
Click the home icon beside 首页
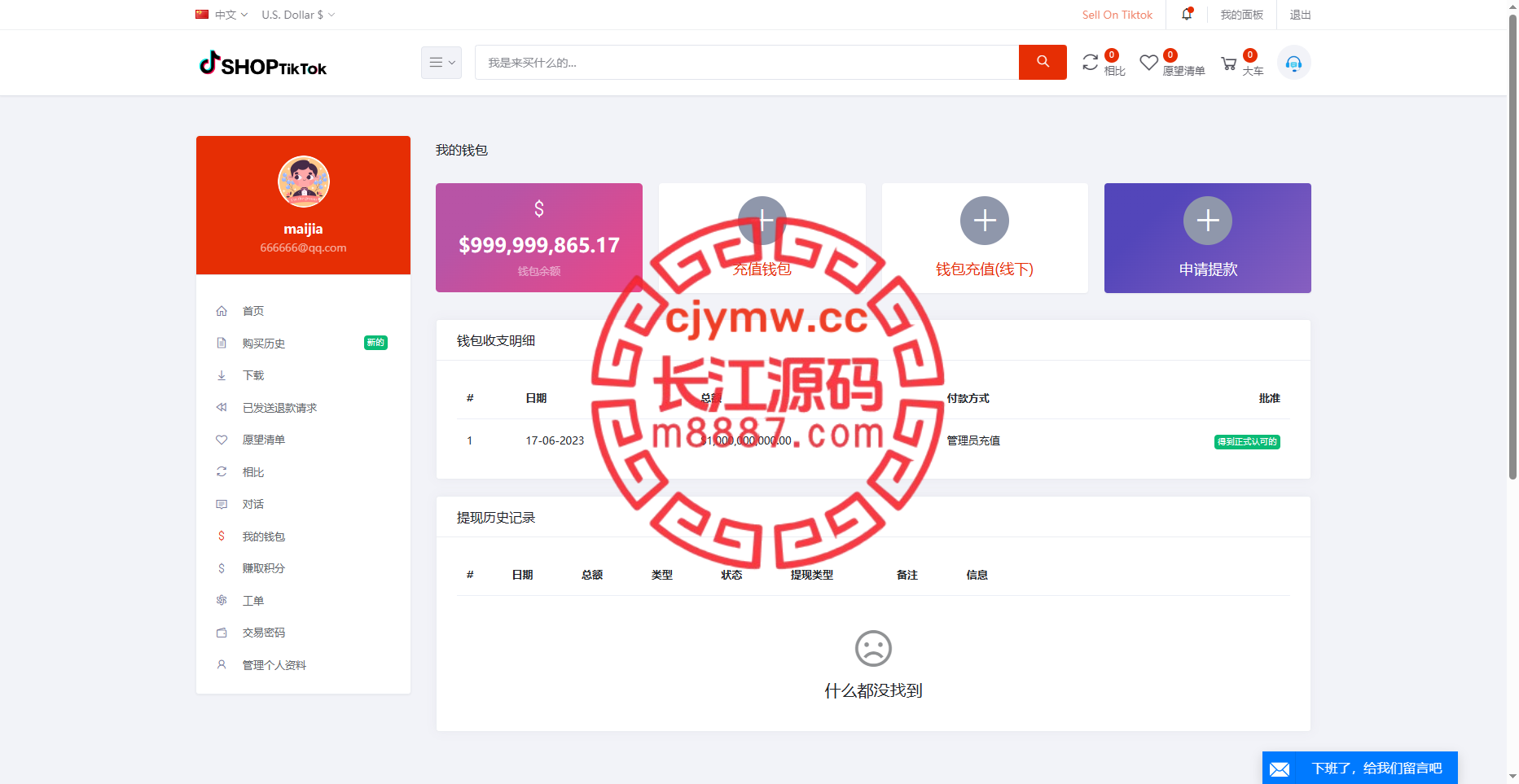pos(222,311)
